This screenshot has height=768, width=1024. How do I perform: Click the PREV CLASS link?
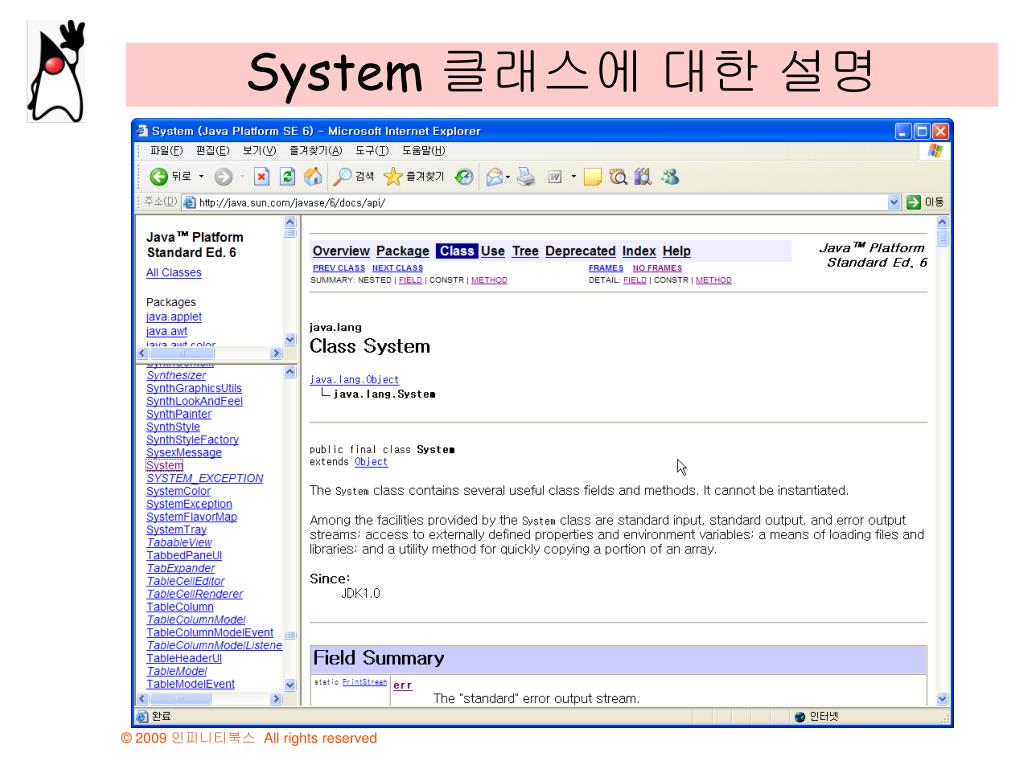(x=338, y=268)
